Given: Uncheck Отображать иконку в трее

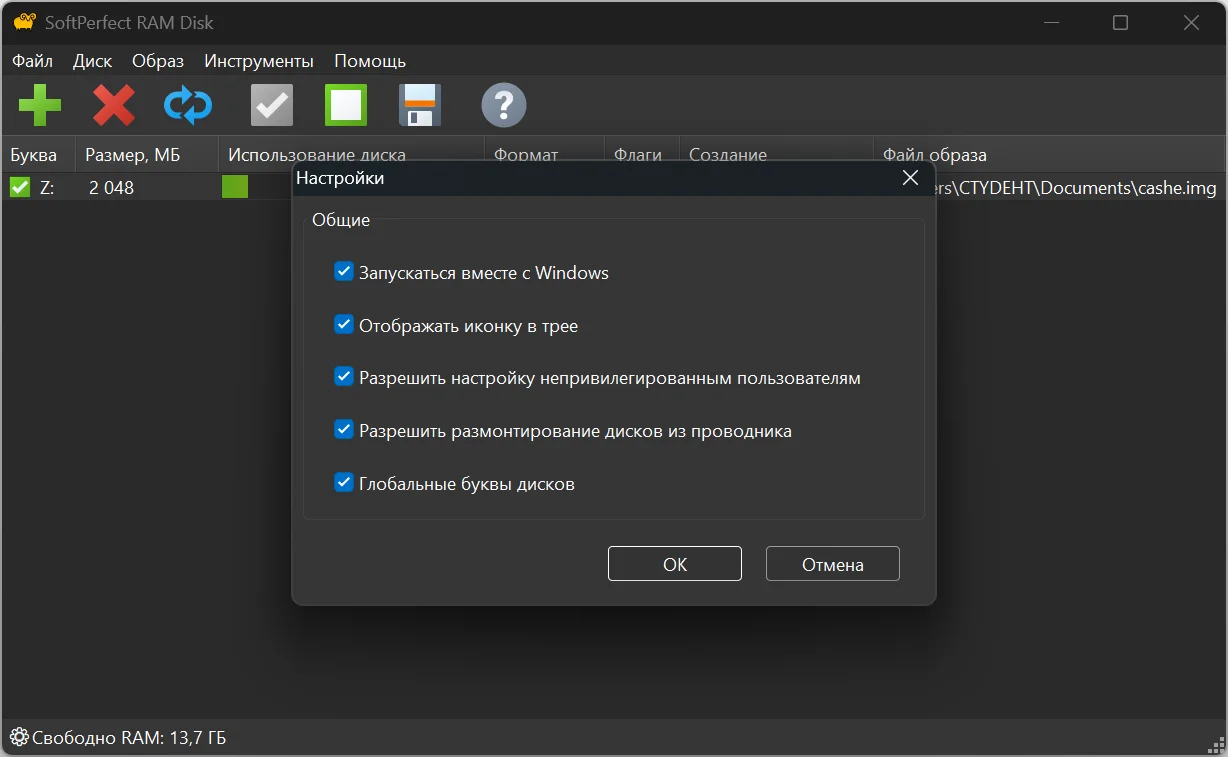Looking at the screenshot, I should click(344, 325).
